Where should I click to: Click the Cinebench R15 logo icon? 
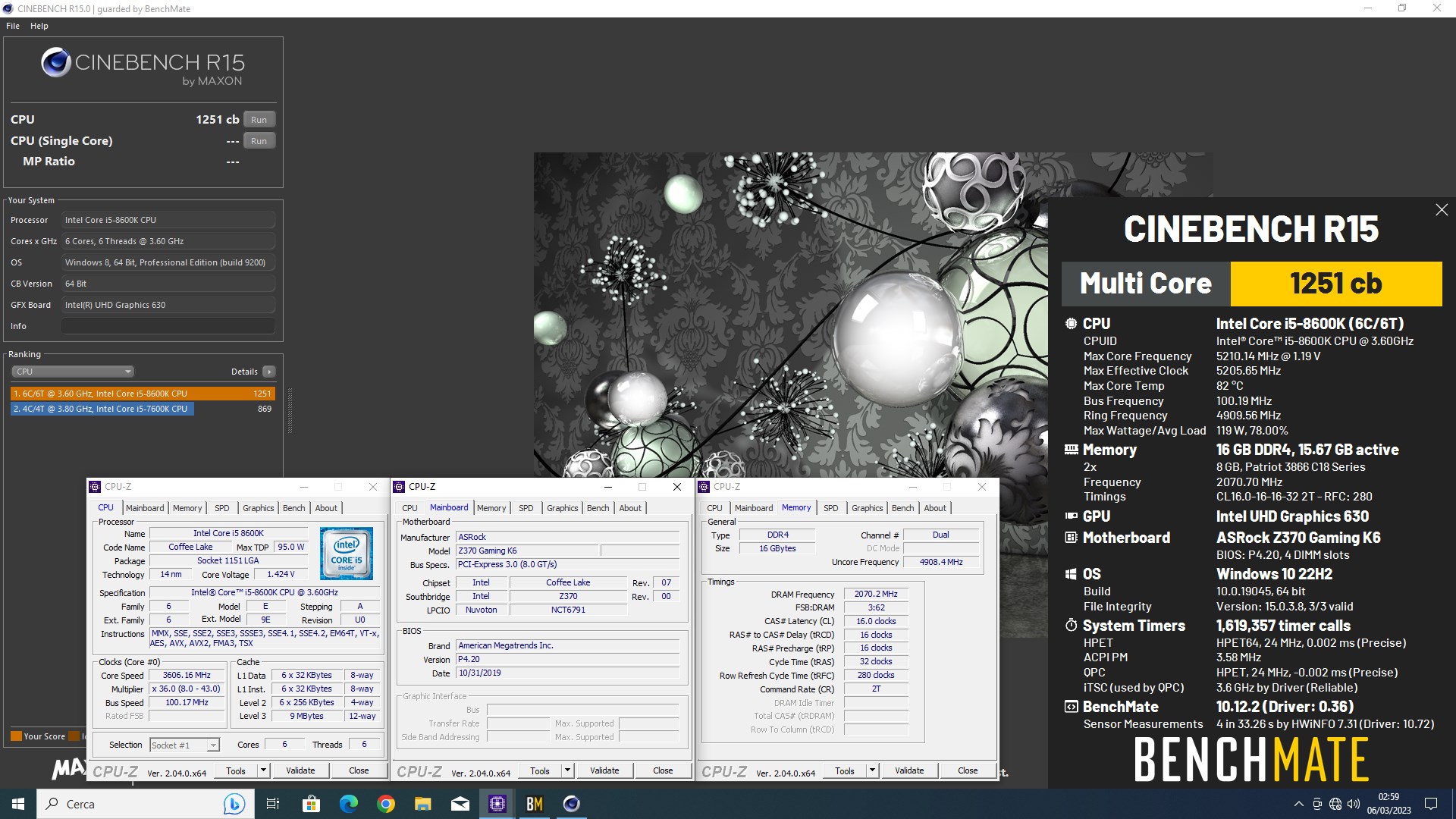(55, 63)
